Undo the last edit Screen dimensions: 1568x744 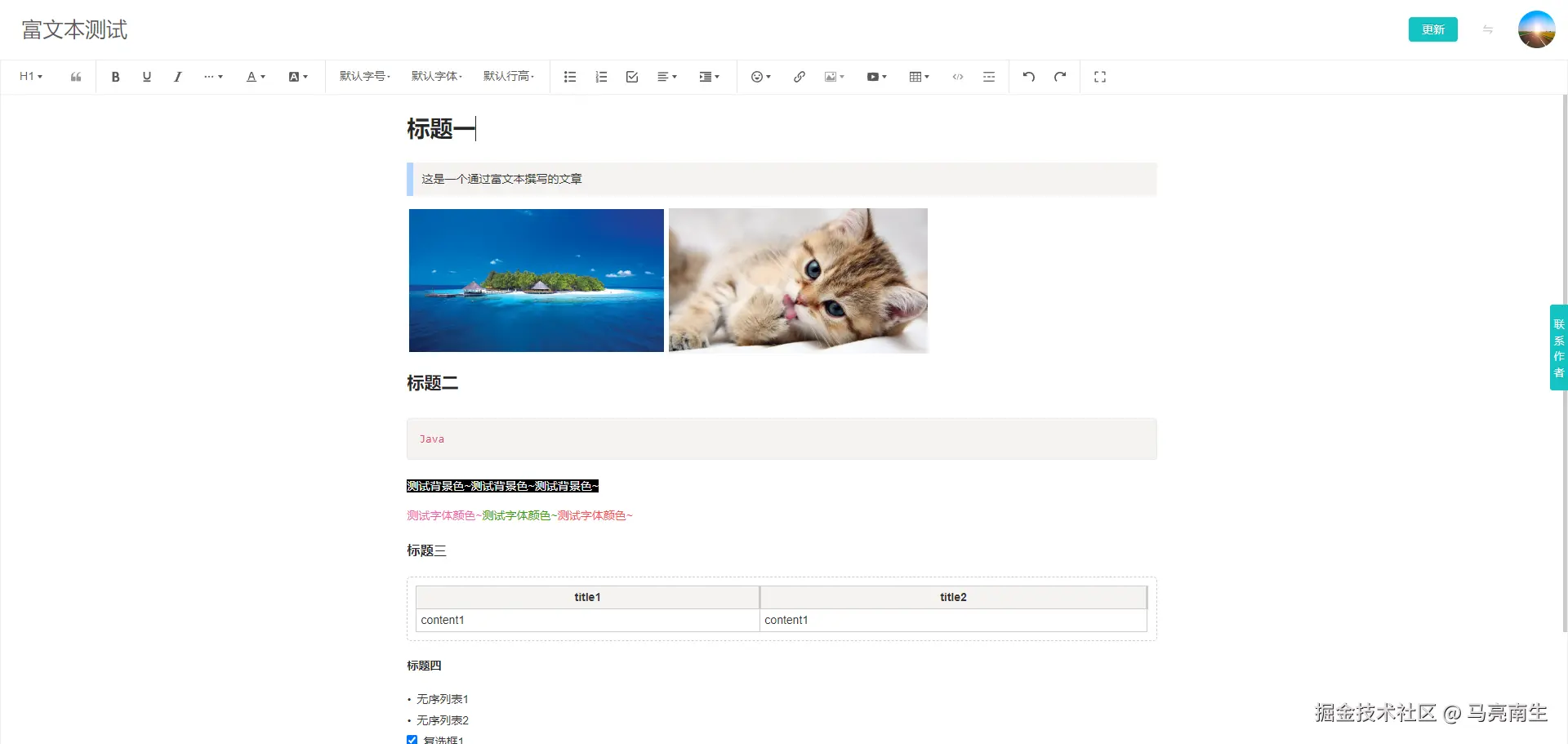1028,76
